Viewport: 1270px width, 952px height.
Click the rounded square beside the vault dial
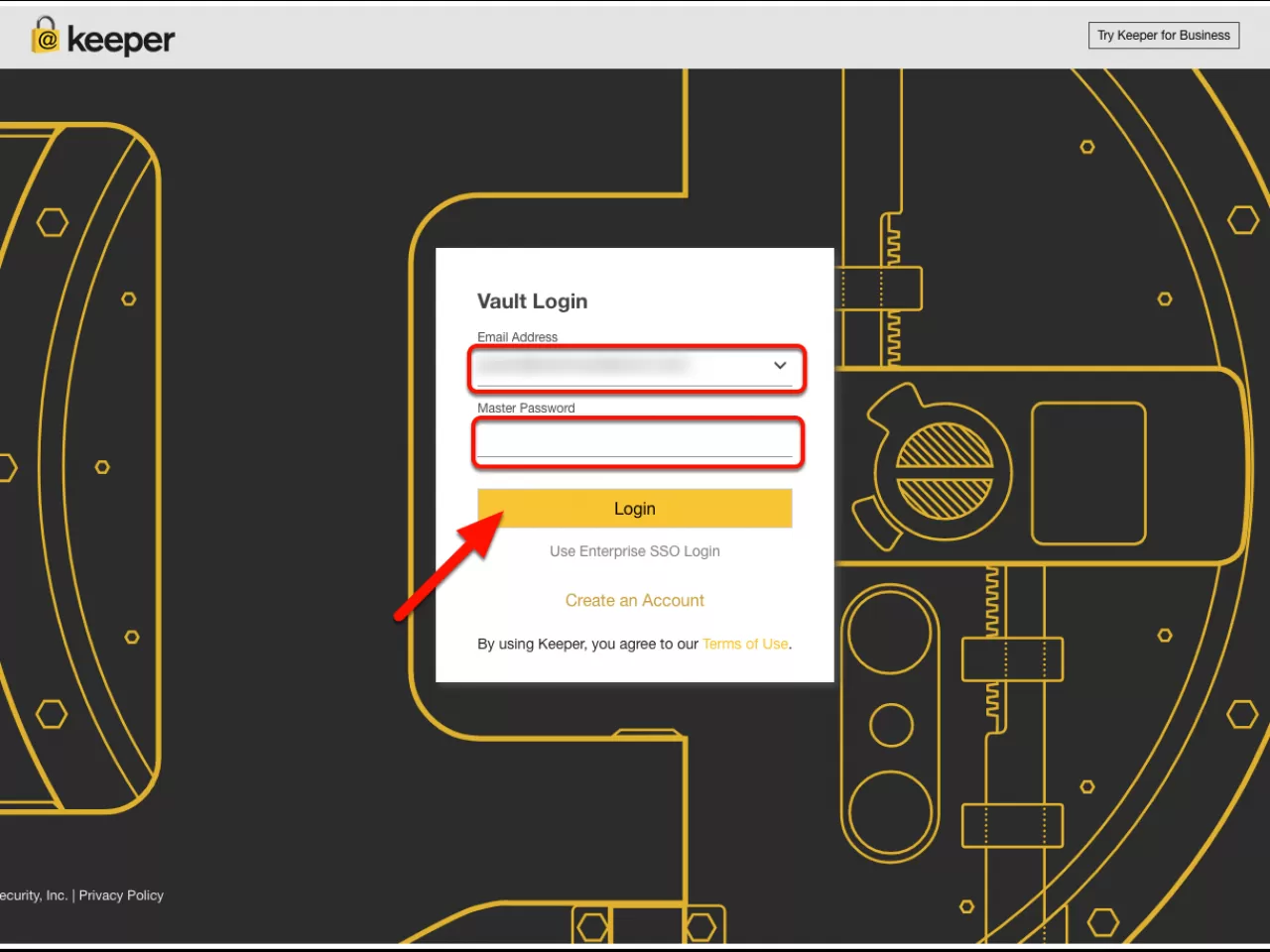1088,473
